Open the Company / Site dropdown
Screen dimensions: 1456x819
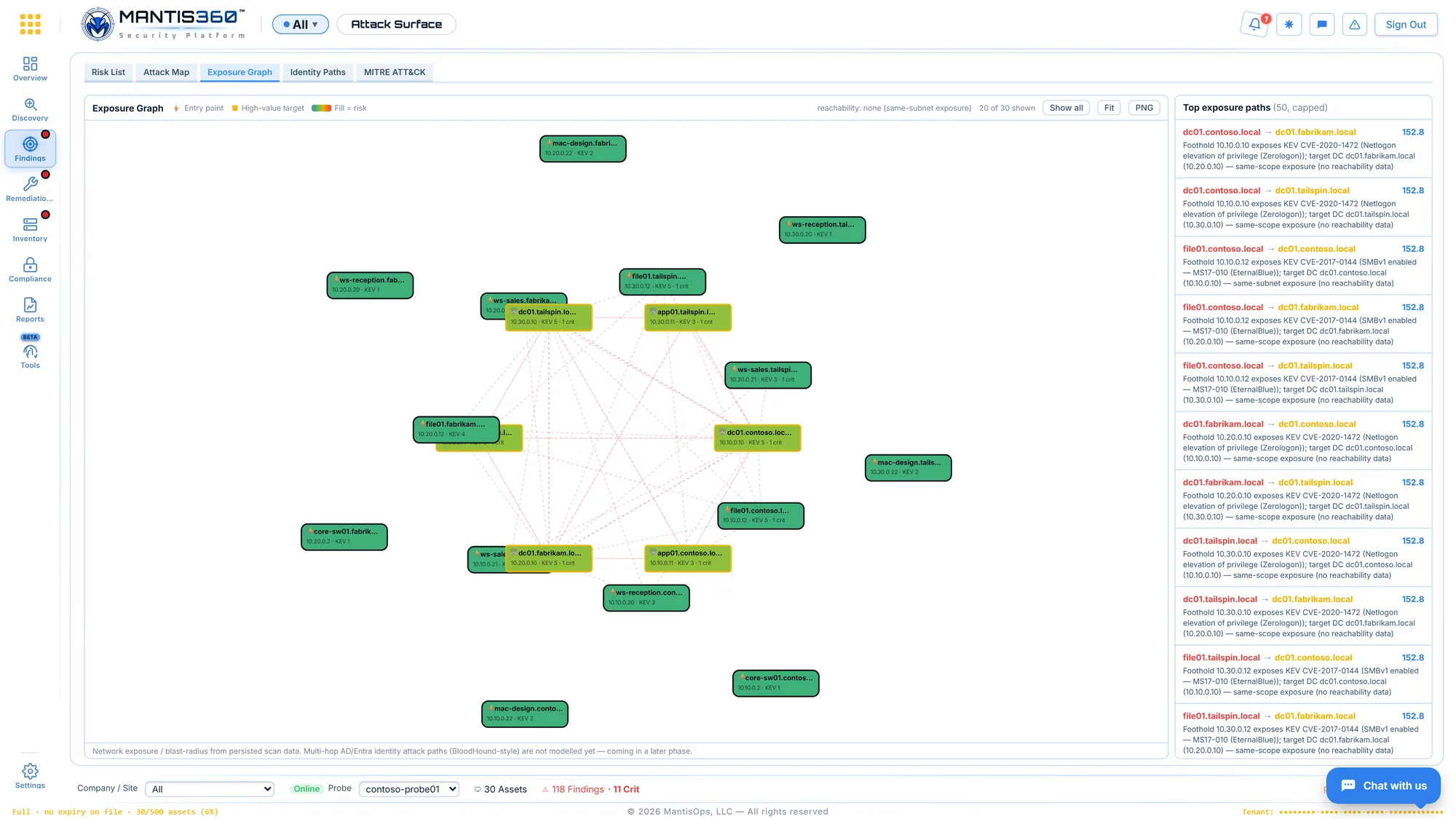click(210, 789)
